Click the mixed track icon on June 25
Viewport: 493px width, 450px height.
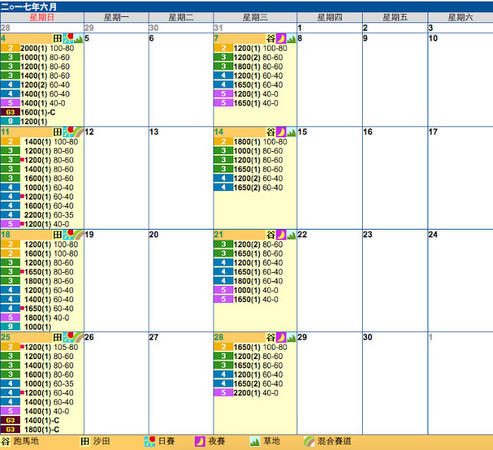(x=78, y=337)
